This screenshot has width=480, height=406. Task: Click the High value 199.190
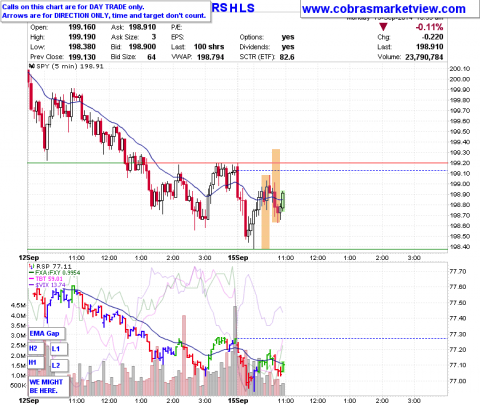(x=82, y=37)
